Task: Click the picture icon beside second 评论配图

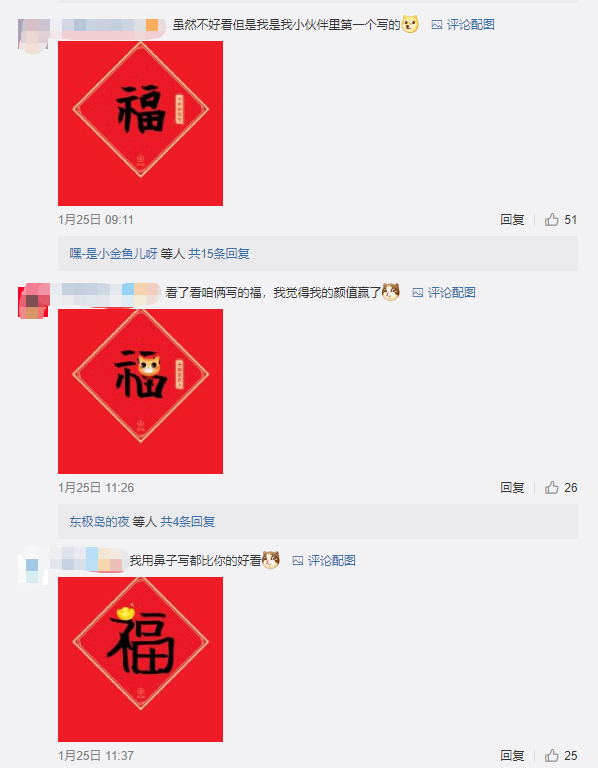Action: (x=417, y=293)
